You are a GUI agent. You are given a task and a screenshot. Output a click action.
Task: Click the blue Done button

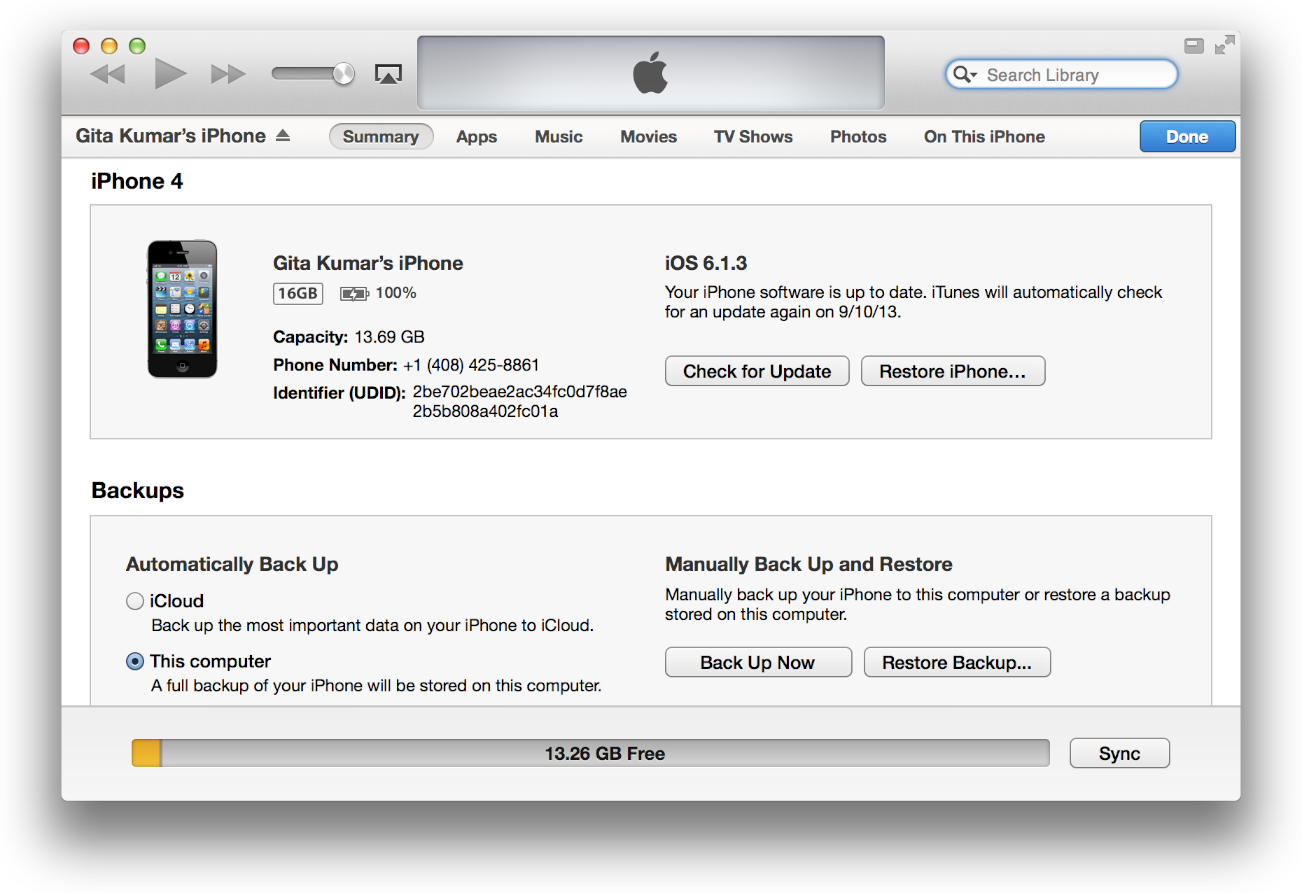pos(1187,137)
